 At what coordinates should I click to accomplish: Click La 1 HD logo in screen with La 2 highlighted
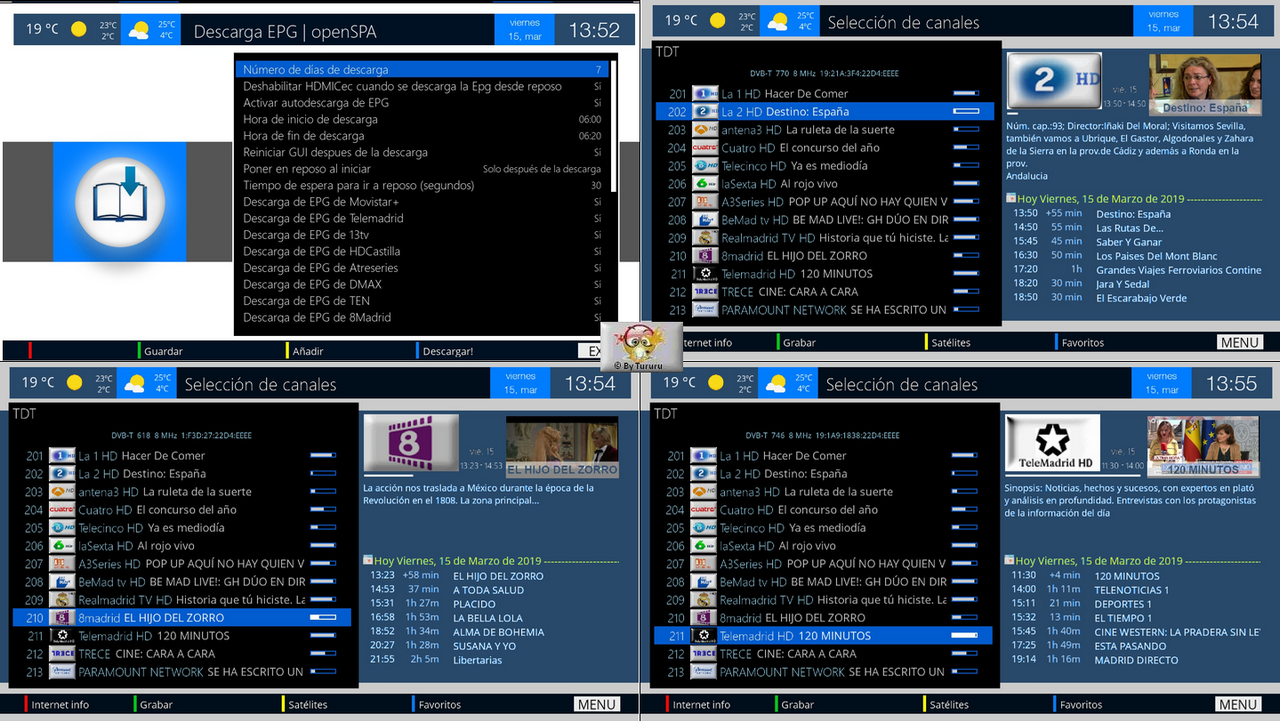(705, 94)
